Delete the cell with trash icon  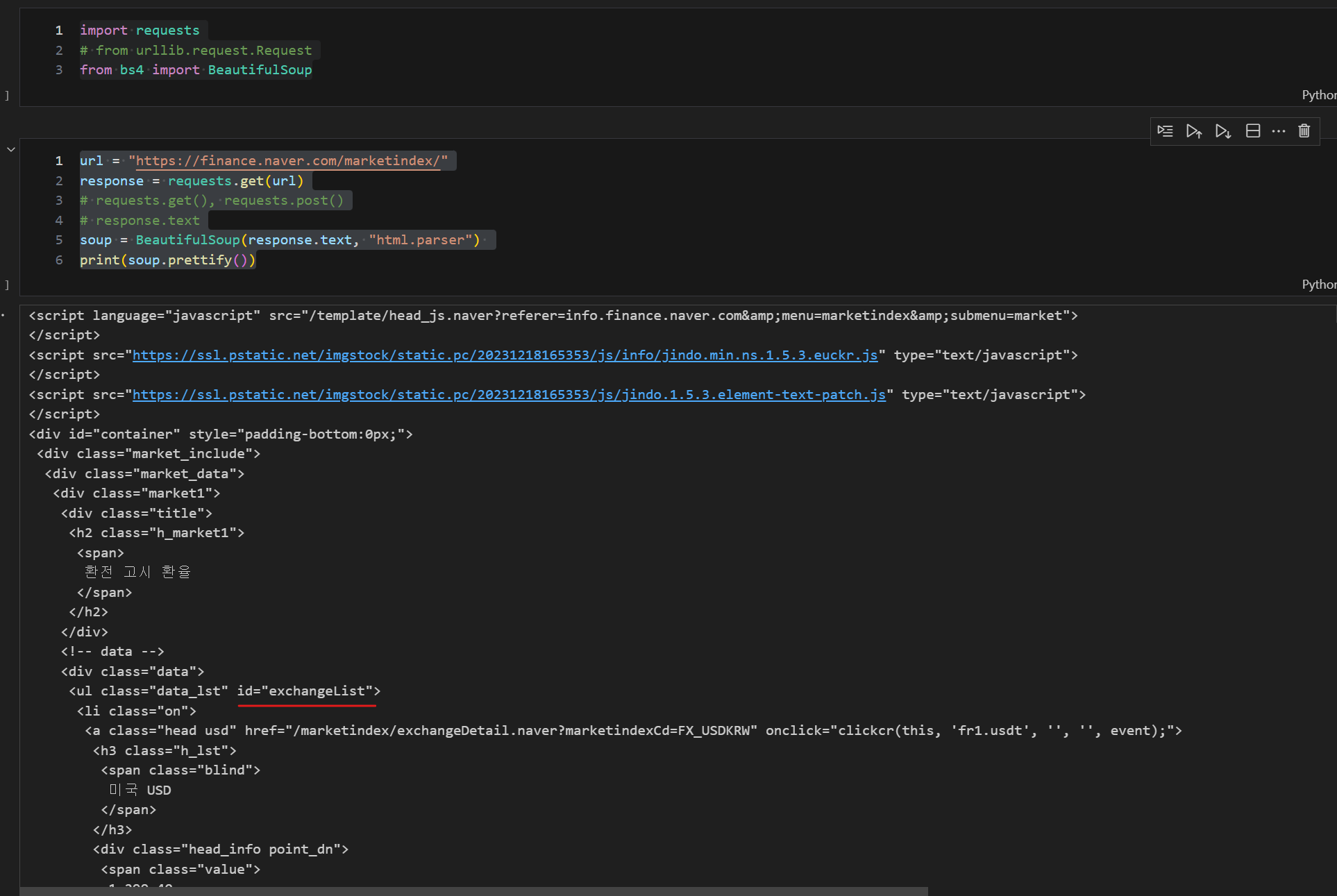1304,131
